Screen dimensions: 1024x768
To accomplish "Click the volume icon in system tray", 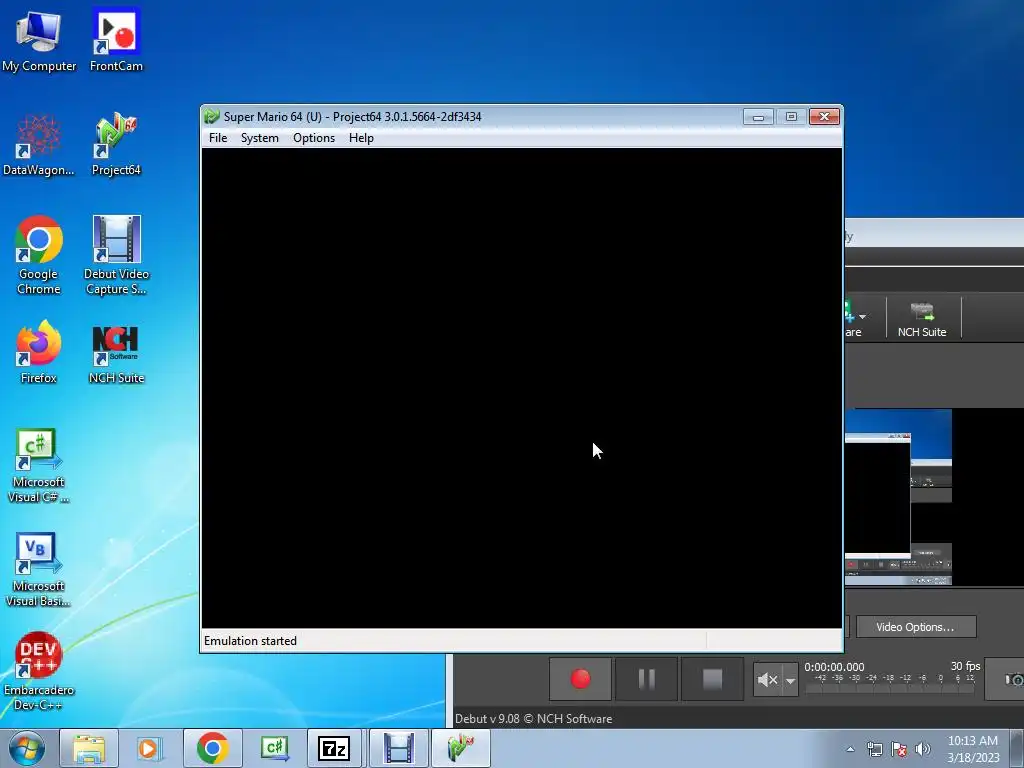I will 923,749.
